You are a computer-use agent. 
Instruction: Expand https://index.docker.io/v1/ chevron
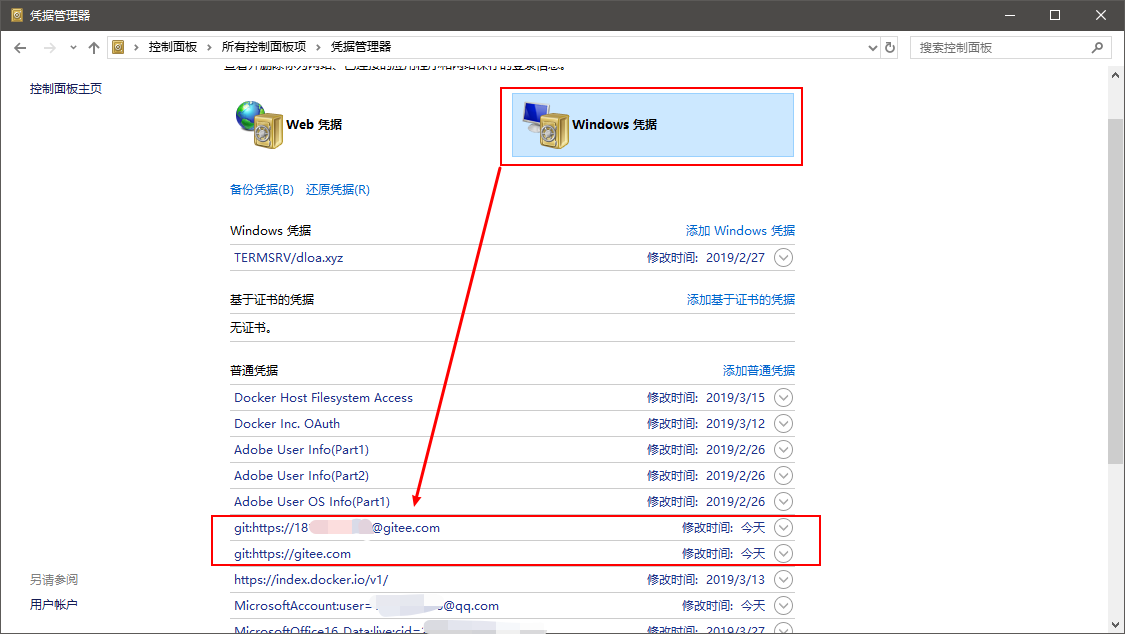783,579
